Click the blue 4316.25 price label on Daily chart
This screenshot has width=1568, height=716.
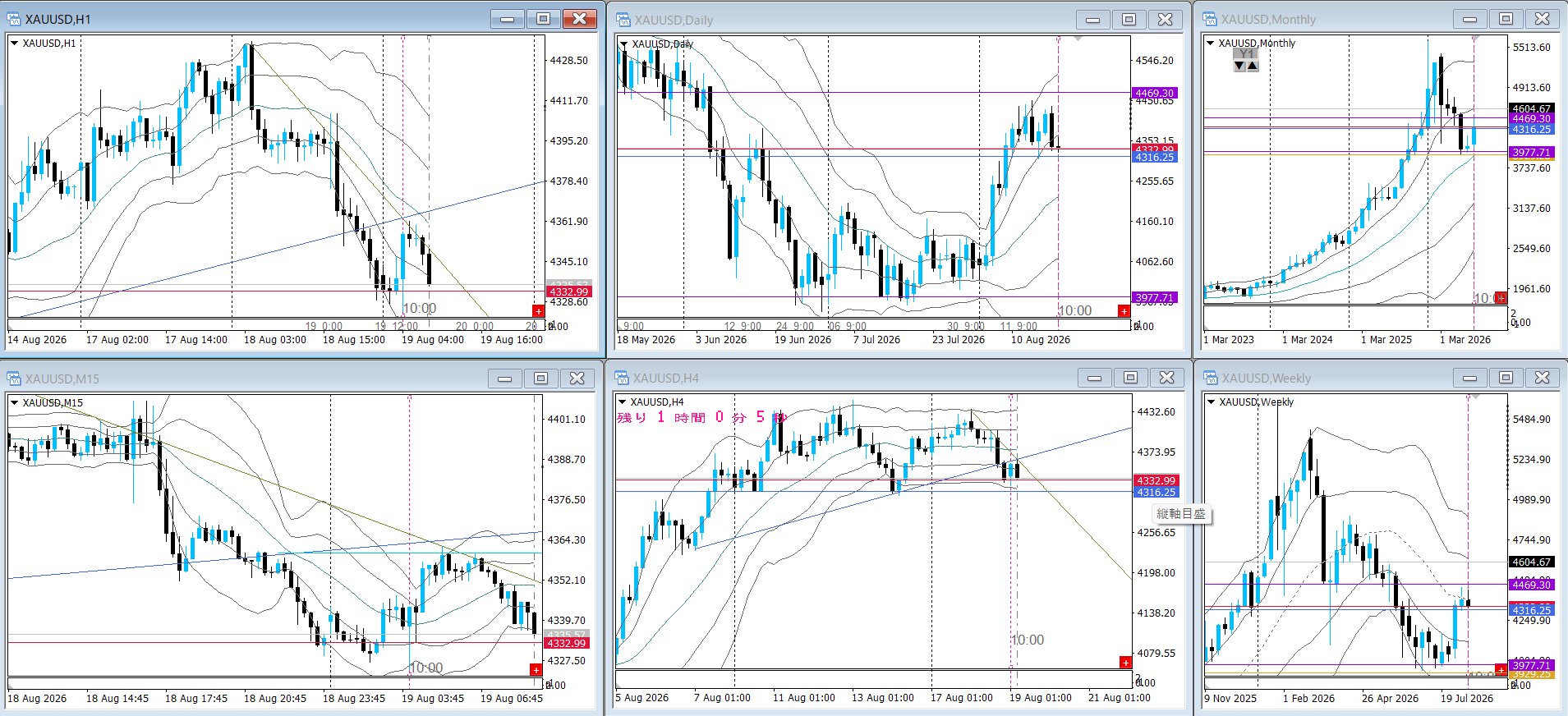click(1155, 158)
